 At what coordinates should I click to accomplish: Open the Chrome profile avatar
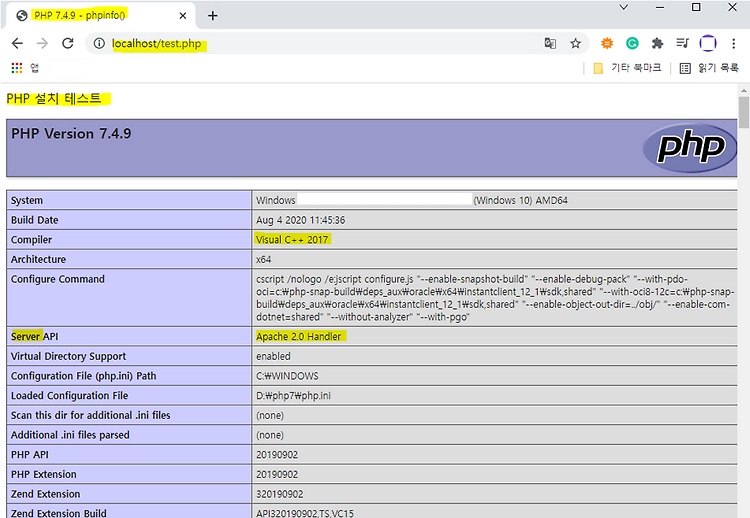708,44
